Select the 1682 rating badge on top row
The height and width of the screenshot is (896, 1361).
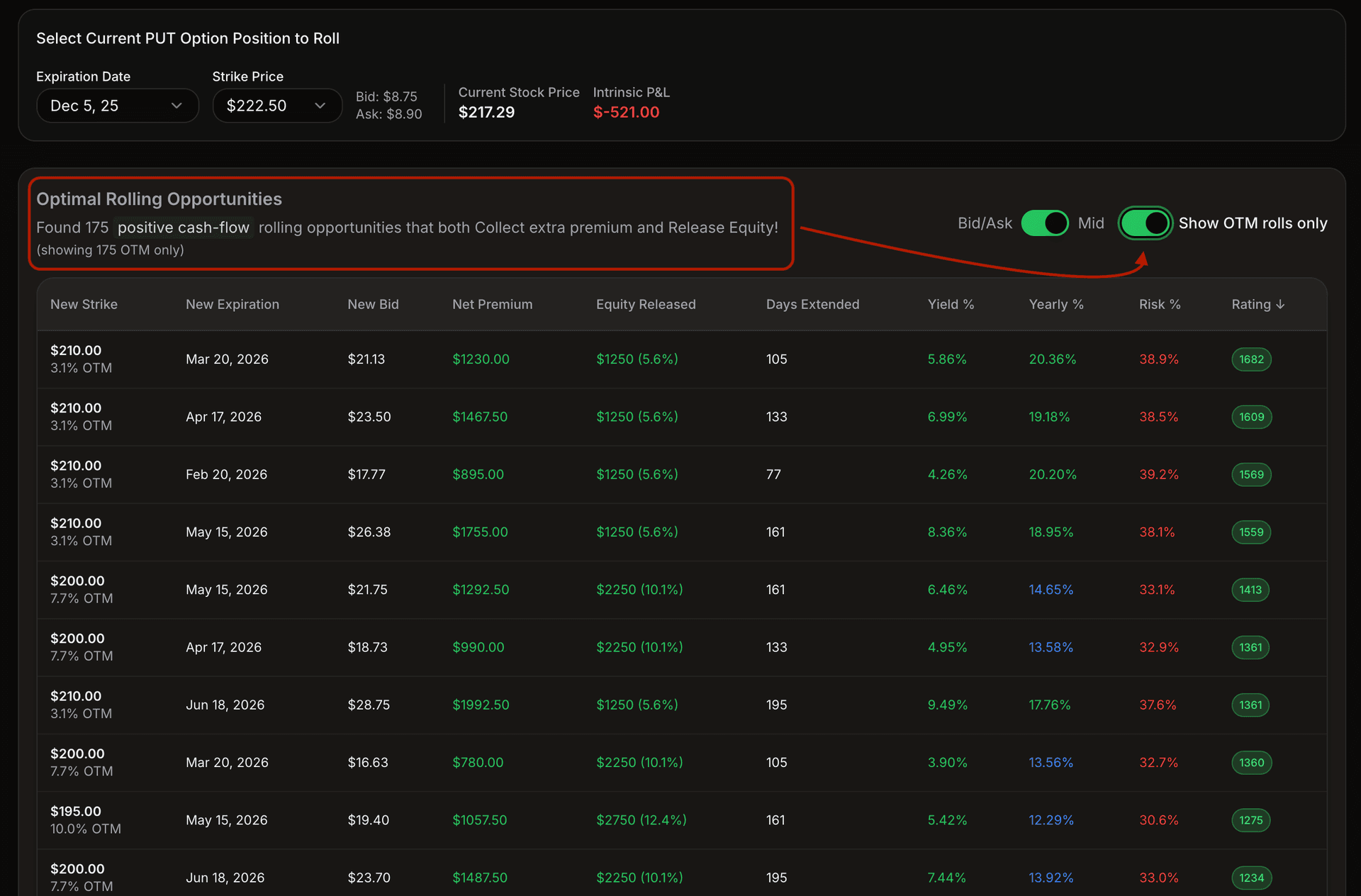click(1251, 359)
